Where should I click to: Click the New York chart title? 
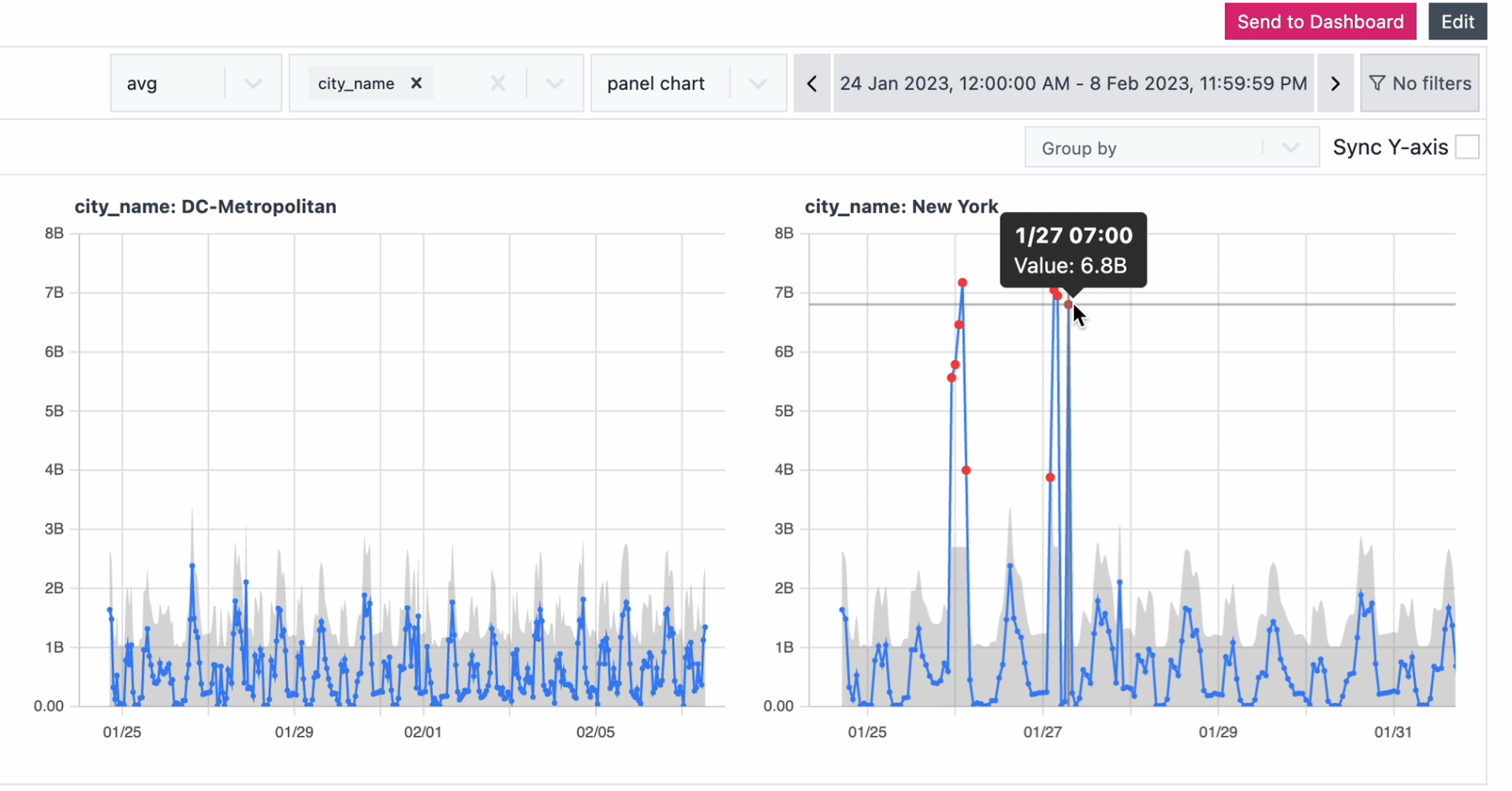[901, 206]
